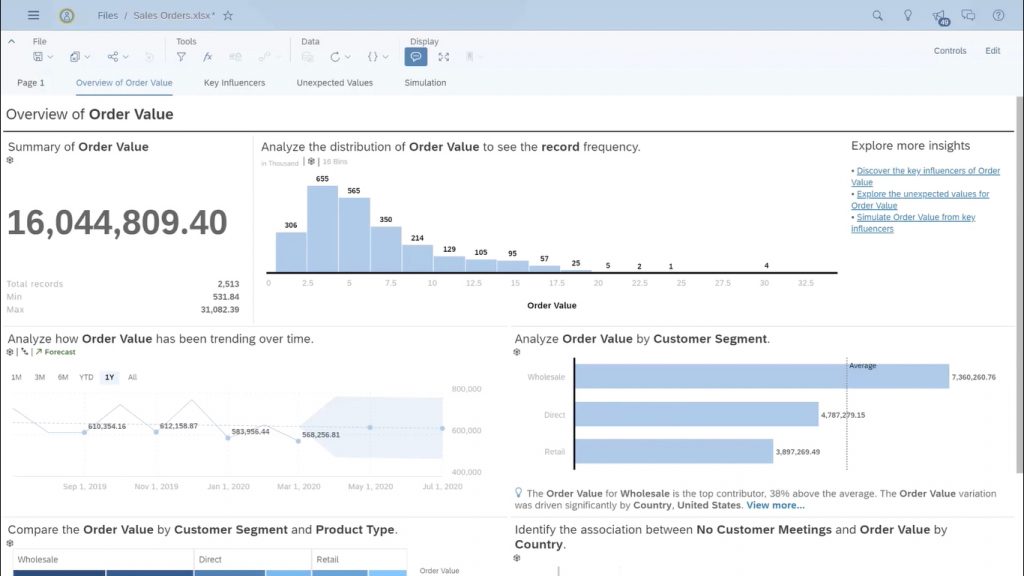
Task: Toggle the smart insights comment display
Action: [x=415, y=55]
